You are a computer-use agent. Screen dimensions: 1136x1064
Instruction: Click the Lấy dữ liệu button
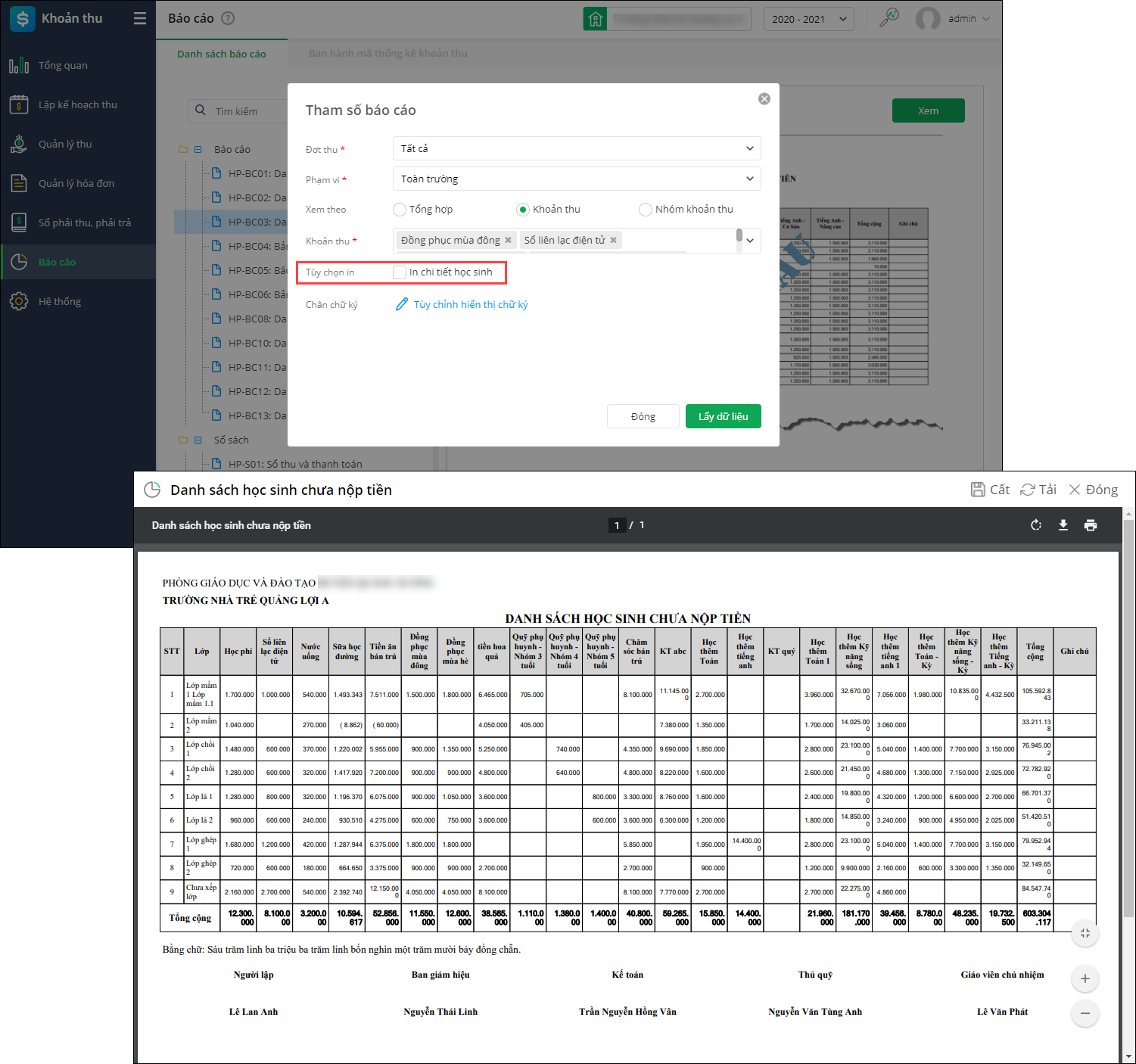(x=724, y=416)
